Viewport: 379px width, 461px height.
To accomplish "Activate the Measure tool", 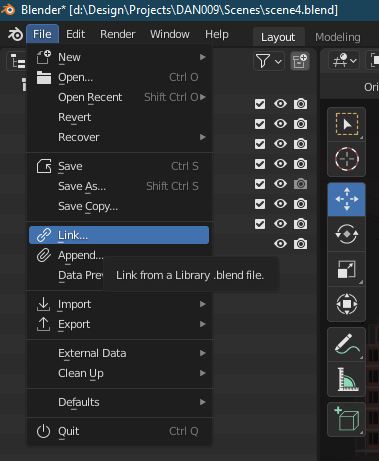I will coord(347,379).
